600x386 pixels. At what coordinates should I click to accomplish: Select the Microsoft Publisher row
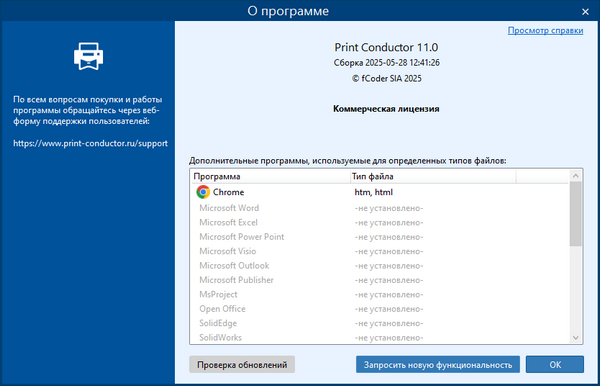click(379, 280)
